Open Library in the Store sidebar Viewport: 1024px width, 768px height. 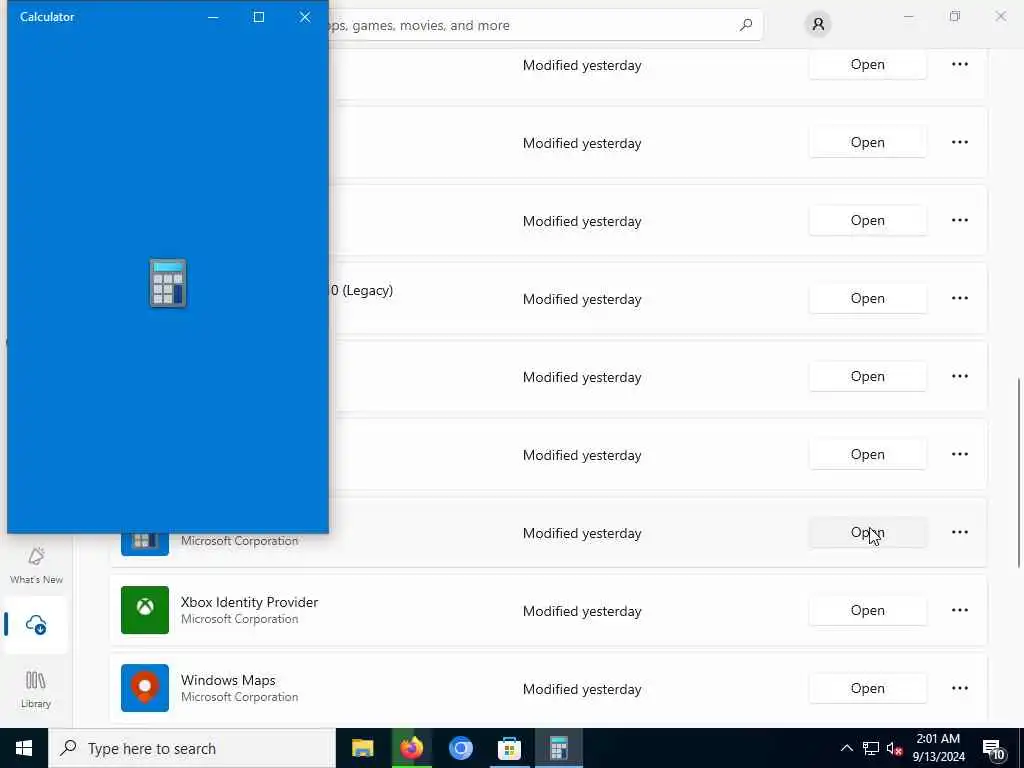tap(36, 689)
